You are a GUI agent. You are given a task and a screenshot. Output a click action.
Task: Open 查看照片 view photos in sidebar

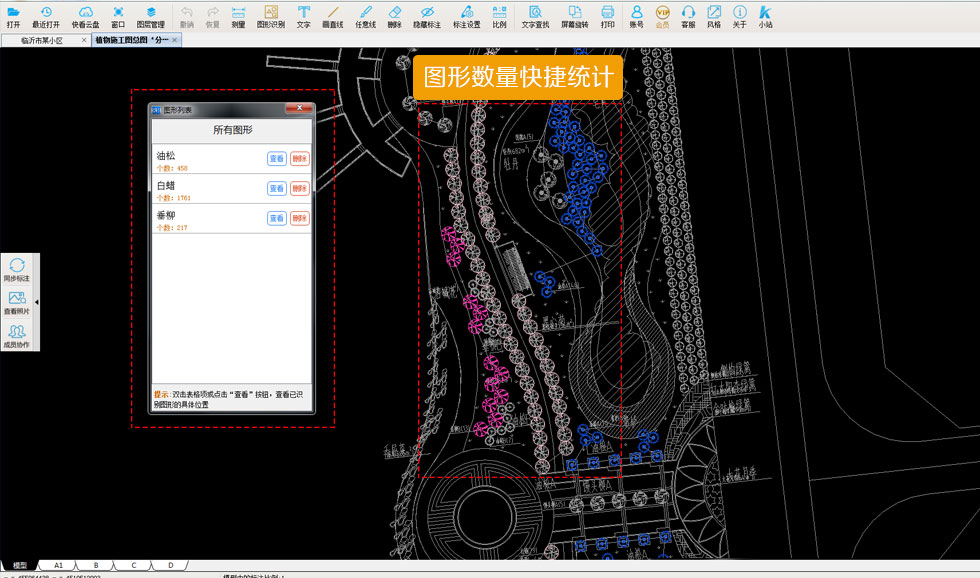(x=17, y=303)
